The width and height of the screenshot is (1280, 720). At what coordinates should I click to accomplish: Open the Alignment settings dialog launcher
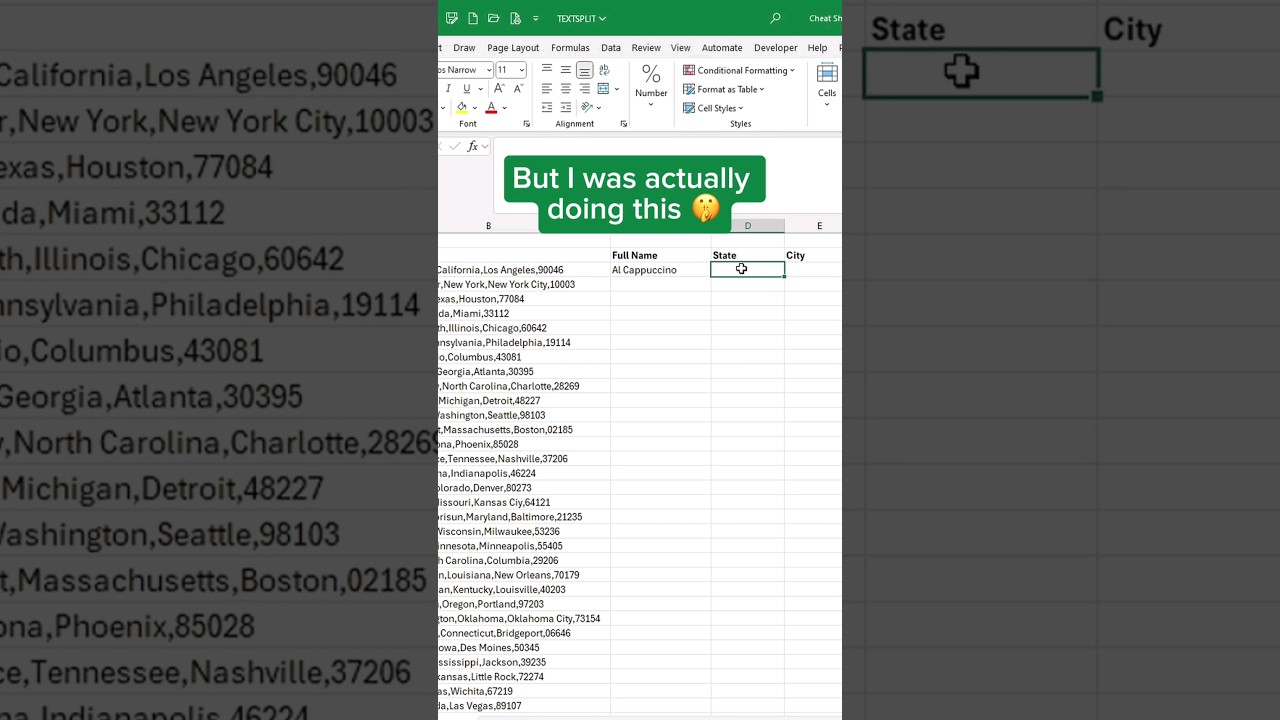[624, 124]
